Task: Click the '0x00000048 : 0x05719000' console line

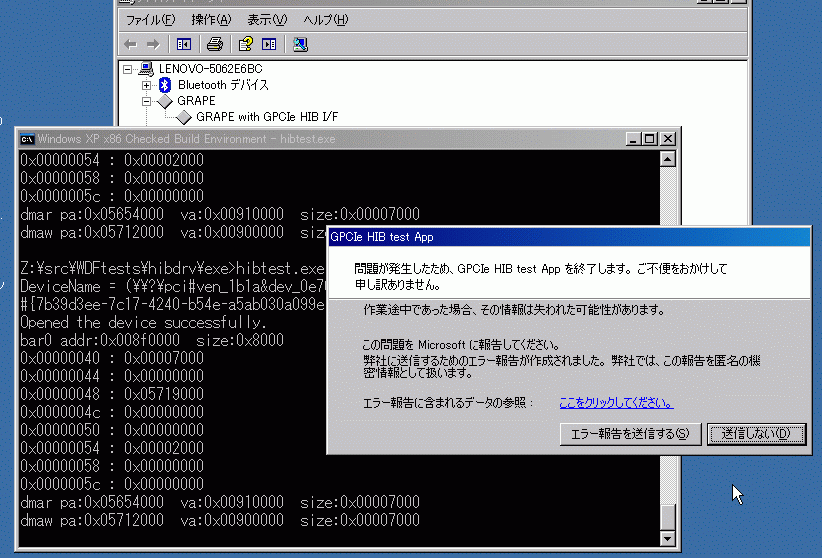Action: click(112, 394)
